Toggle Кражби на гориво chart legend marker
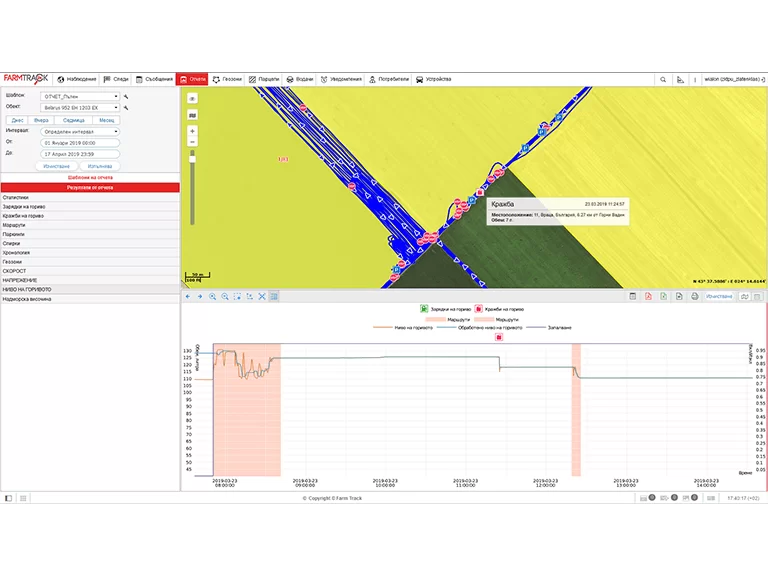 (x=479, y=309)
